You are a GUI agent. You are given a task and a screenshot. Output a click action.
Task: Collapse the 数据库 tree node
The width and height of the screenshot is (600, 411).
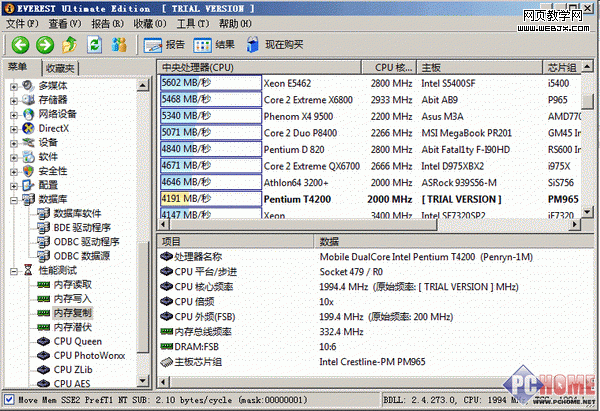click(x=14, y=199)
